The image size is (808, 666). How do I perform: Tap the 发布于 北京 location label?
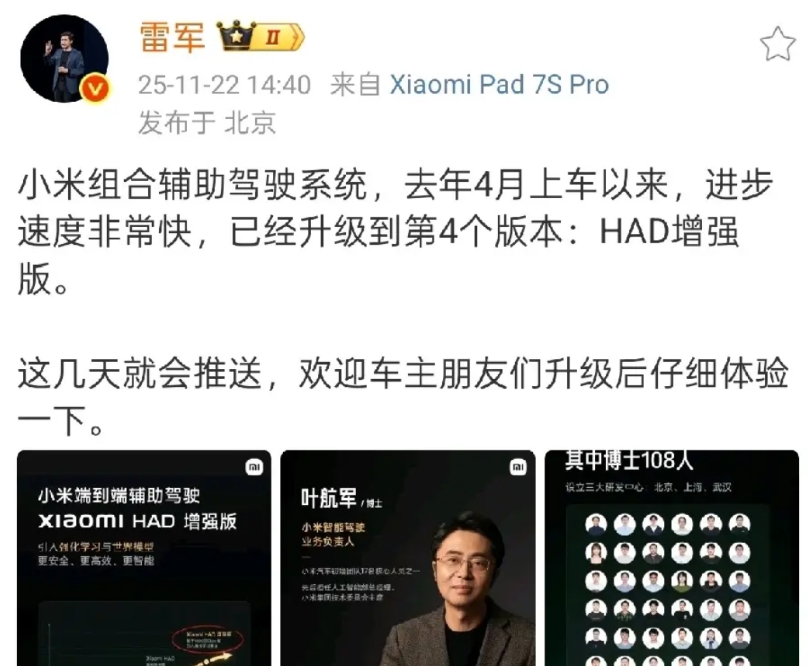coord(207,123)
